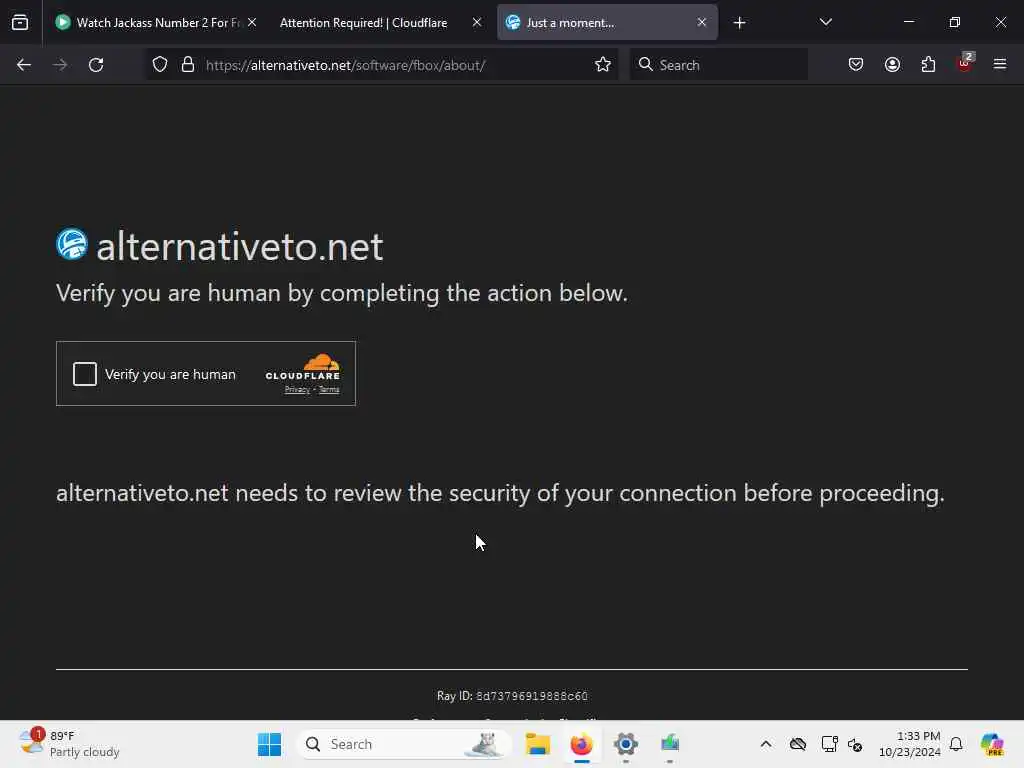This screenshot has width=1024, height=768.
Task: Open the Settings gear on taskbar
Action: (x=626, y=744)
